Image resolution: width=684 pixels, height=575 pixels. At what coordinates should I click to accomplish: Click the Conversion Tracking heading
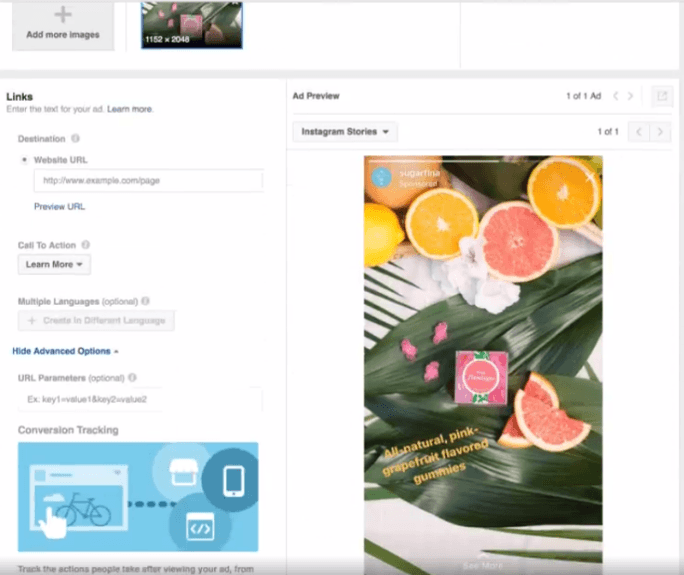[x=68, y=430]
